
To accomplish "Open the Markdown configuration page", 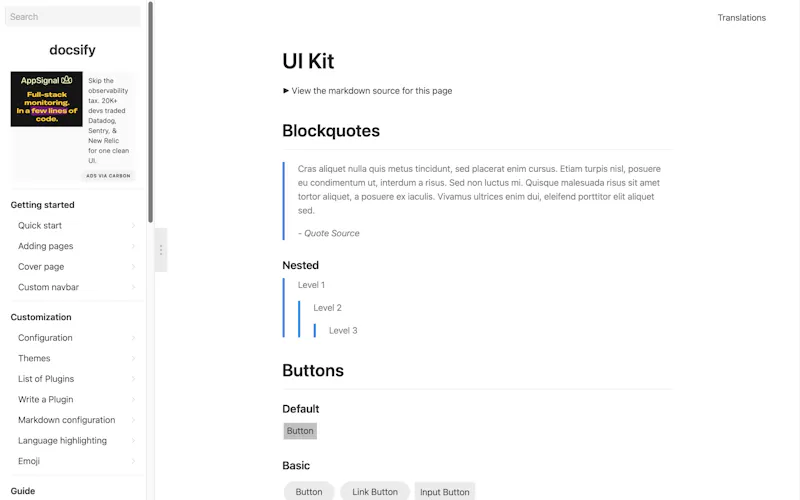I will click(x=66, y=420).
